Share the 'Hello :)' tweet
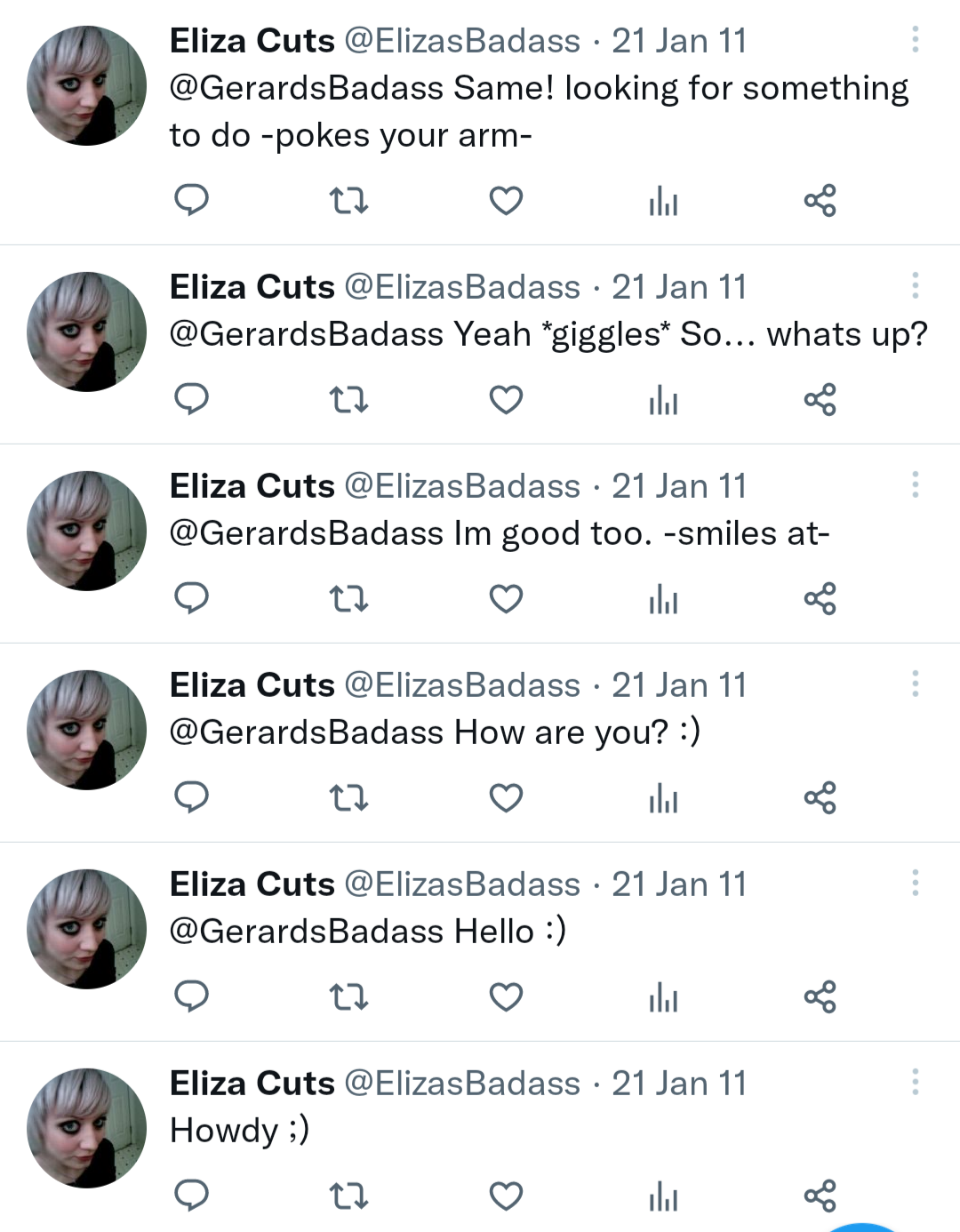The width and height of the screenshot is (960, 1232). 820,997
